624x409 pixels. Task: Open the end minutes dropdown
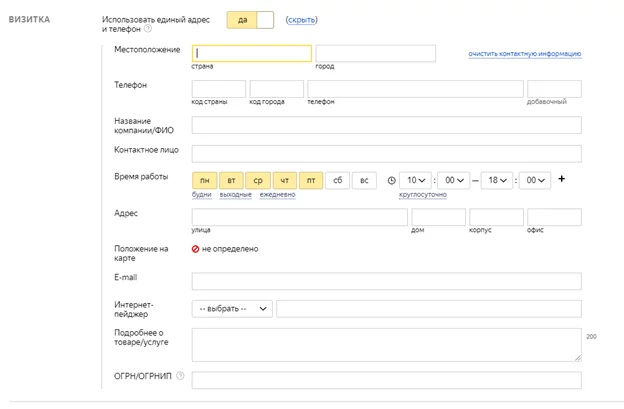coord(535,181)
